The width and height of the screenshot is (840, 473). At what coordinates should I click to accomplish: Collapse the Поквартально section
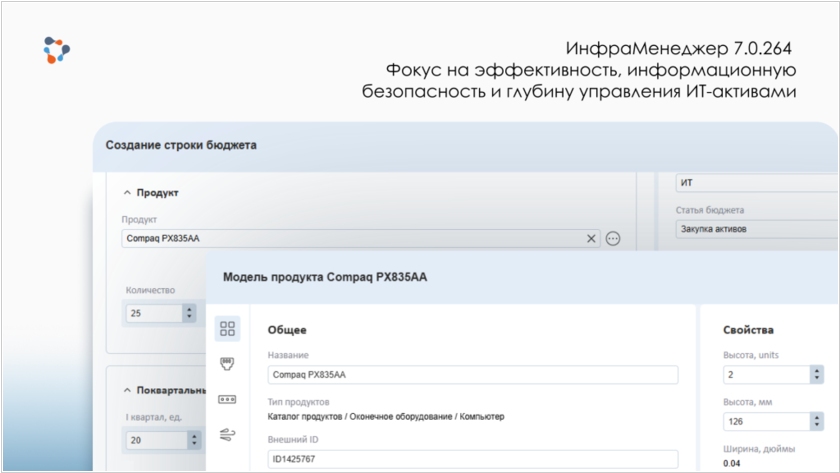click(128, 390)
